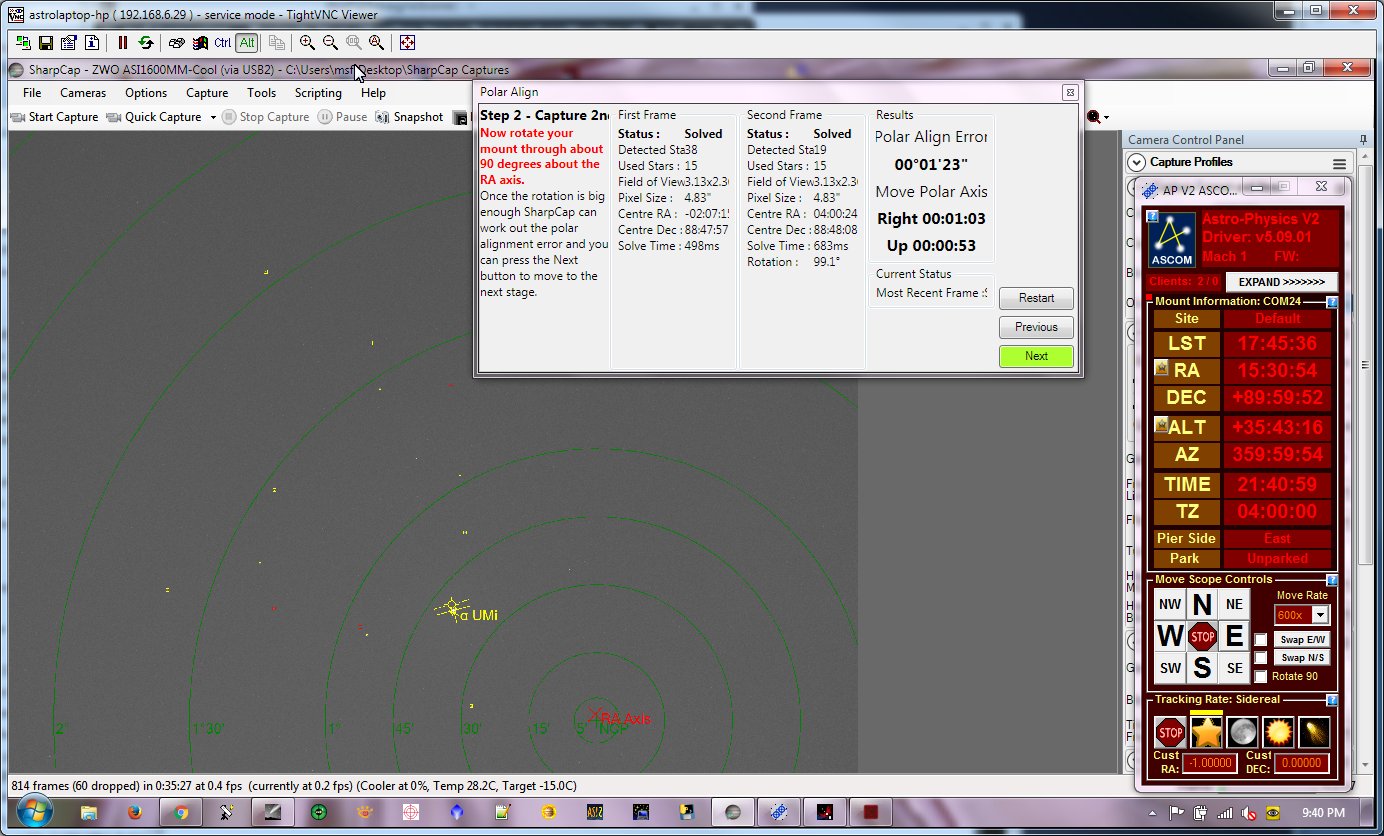Image resolution: width=1384 pixels, height=836 pixels.
Task: Open the Cameras menu
Action: (x=83, y=93)
